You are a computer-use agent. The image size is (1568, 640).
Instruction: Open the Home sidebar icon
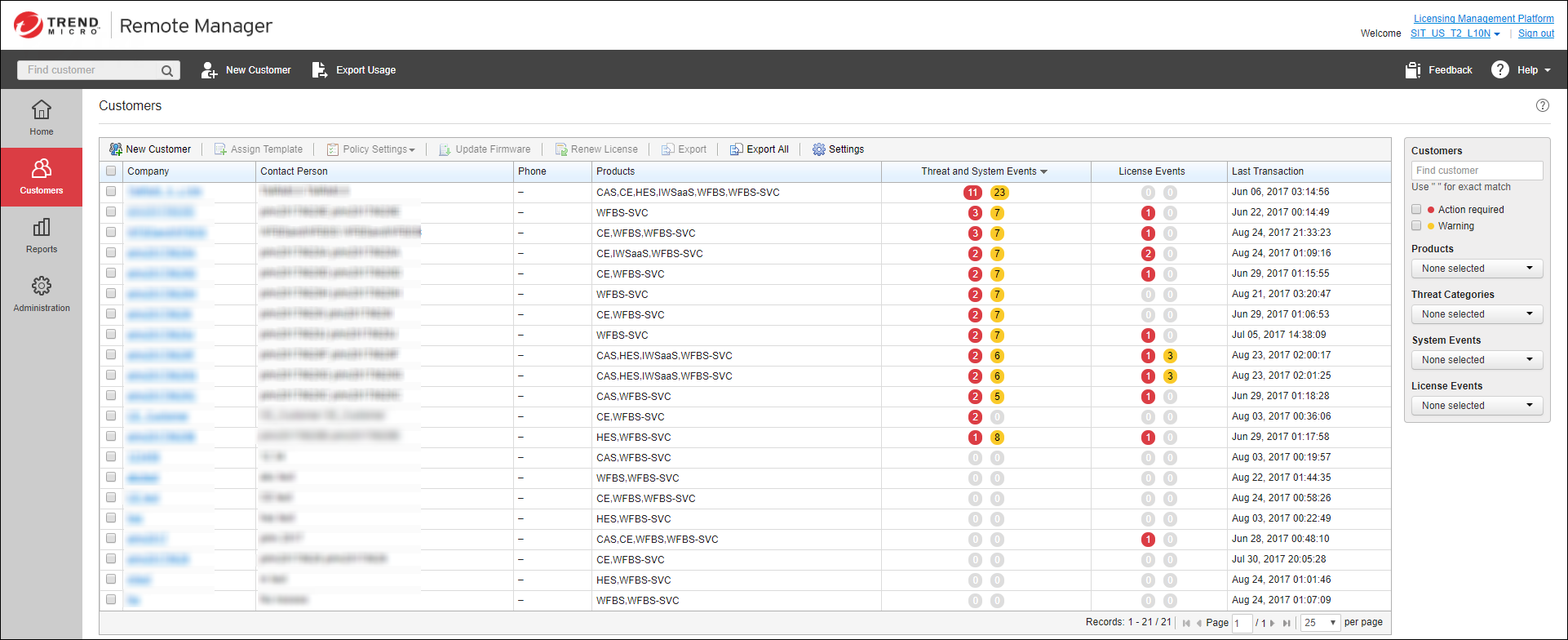click(42, 109)
